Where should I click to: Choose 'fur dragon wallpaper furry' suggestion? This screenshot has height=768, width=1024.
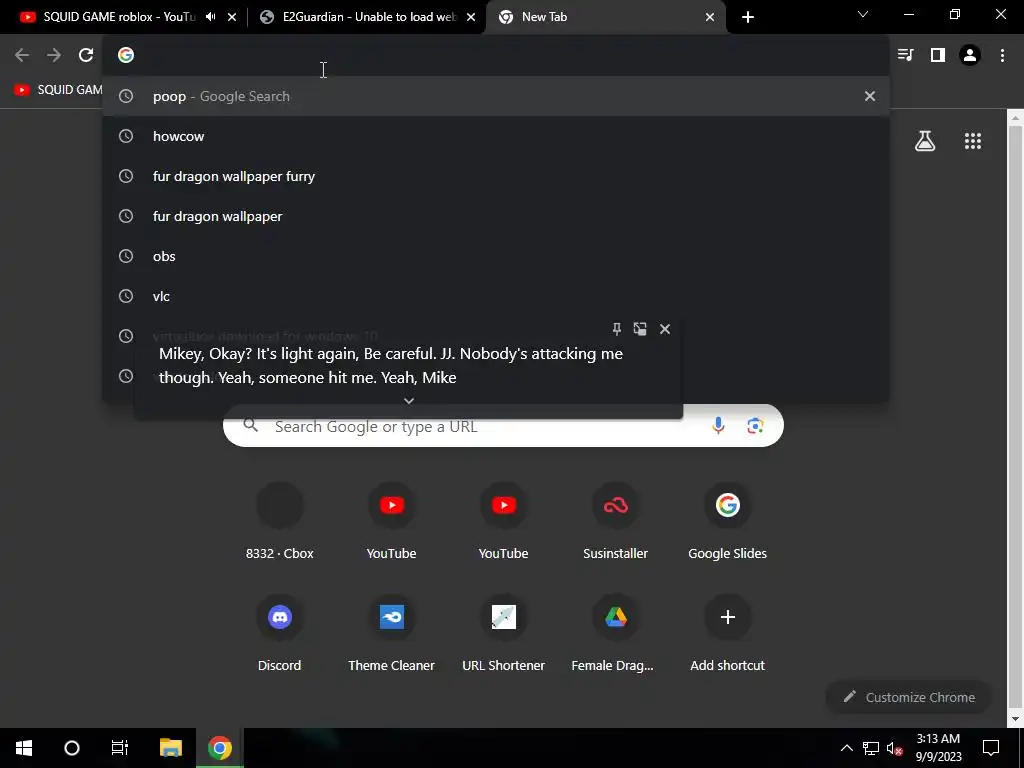[x=496, y=176]
